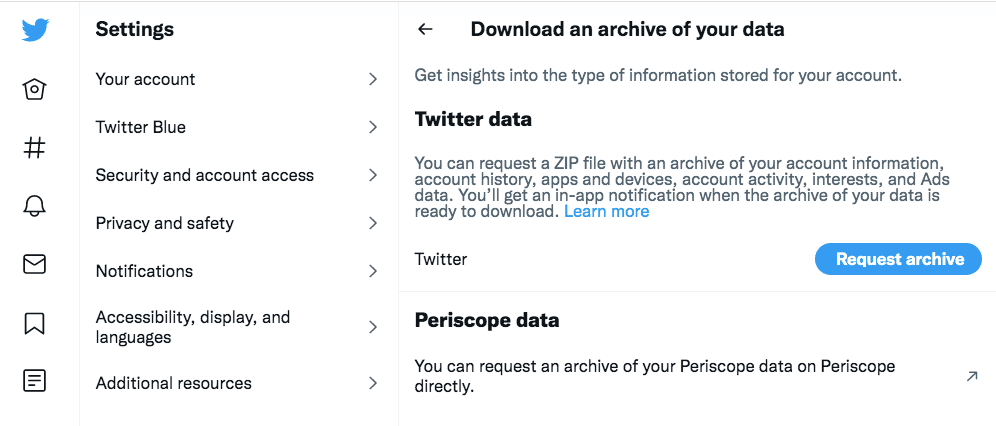This screenshot has height=426, width=996.
Task: Open Messages envelope icon
Action: click(34, 264)
